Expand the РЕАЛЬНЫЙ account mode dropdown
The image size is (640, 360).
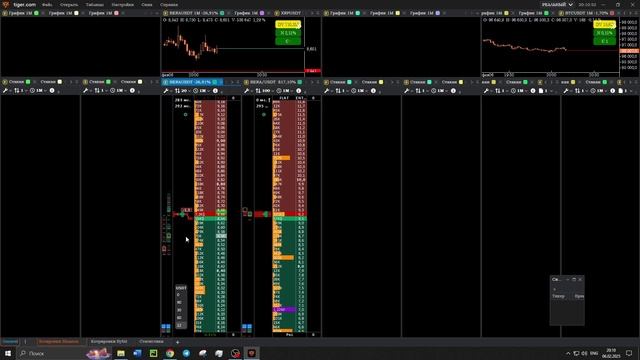(x=557, y=4)
